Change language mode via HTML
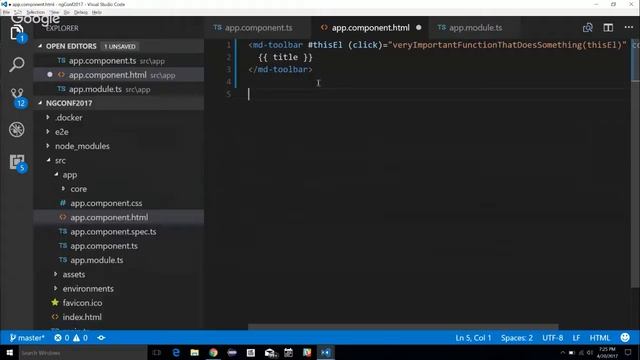The height and width of the screenshot is (360, 640). point(600,338)
